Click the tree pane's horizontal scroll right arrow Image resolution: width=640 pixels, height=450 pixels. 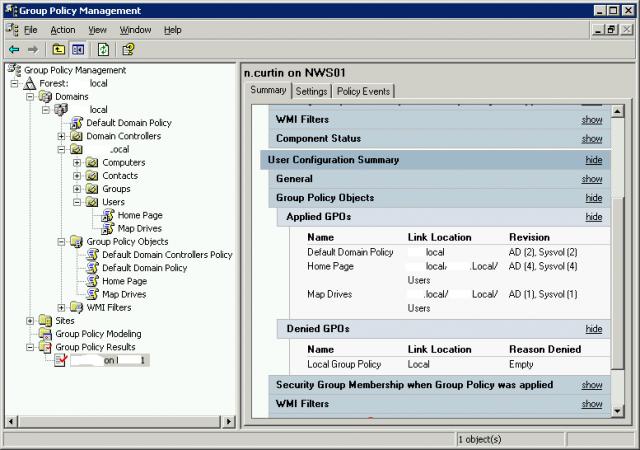pyautogui.click(x=229, y=421)
